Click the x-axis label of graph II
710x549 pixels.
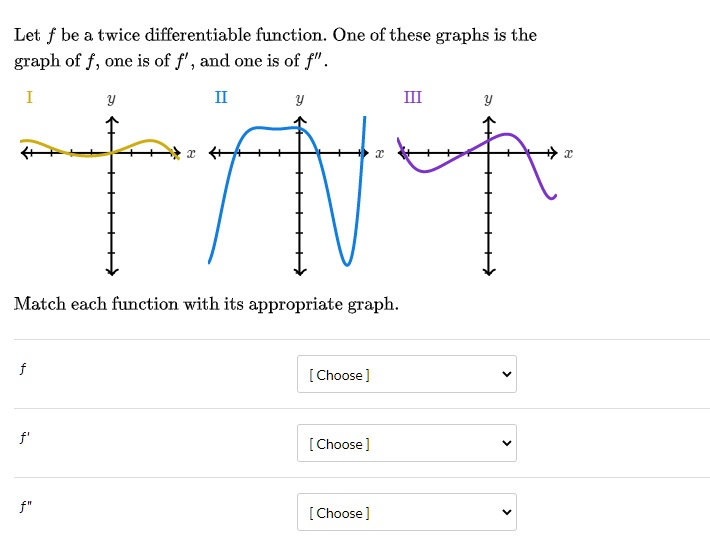tap(379, 154)
